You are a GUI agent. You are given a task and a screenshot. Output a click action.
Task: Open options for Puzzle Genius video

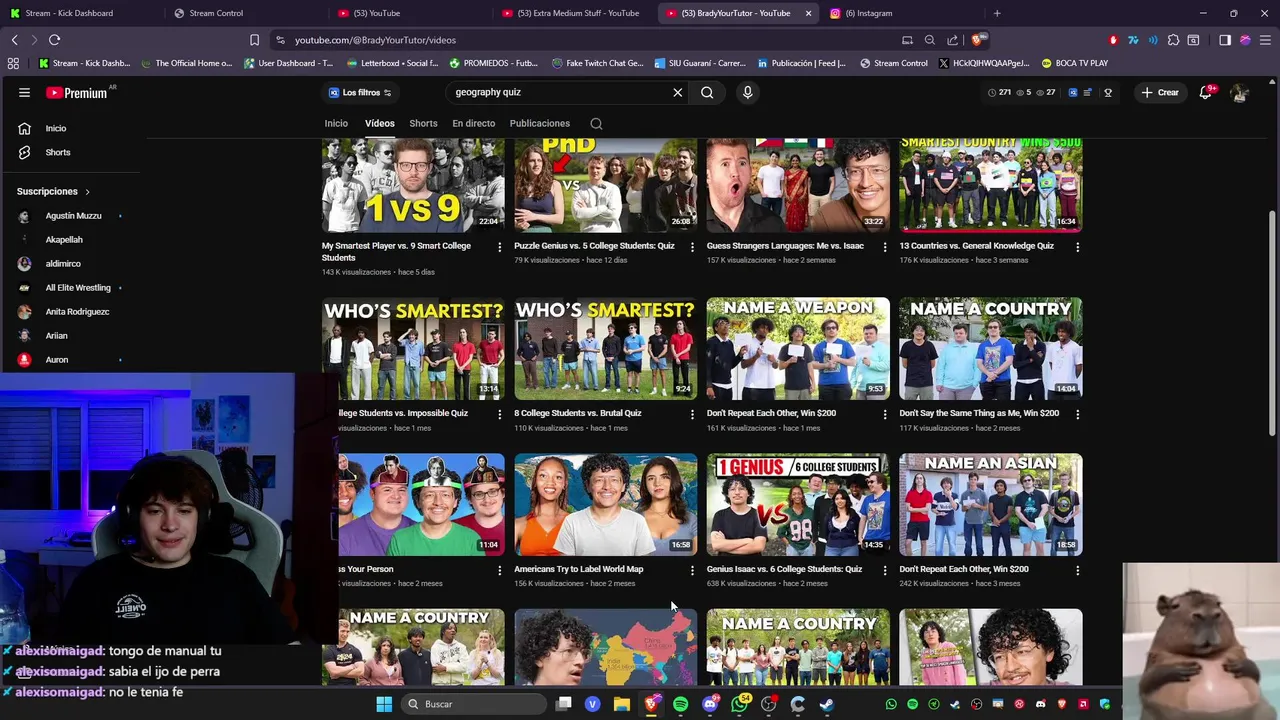point(692,247)
